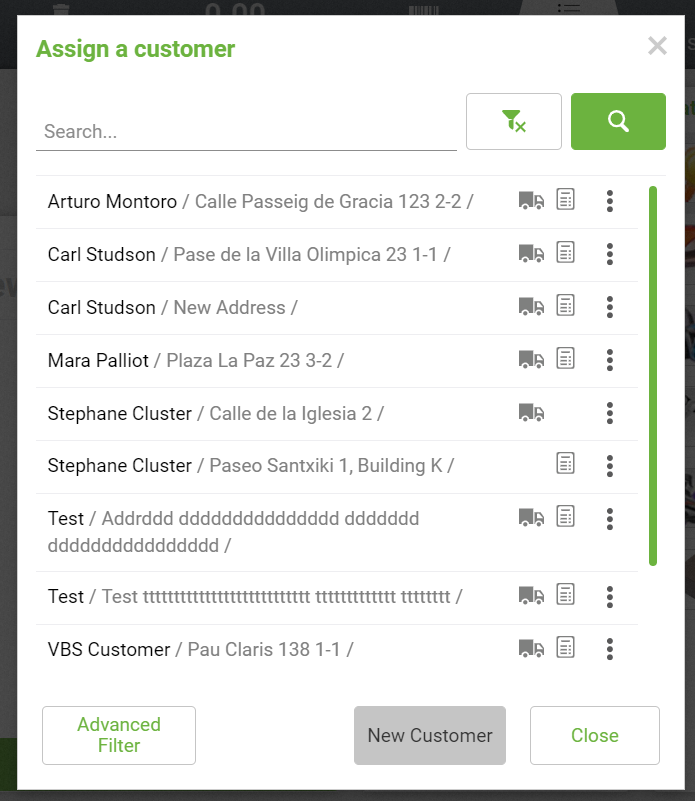Open the Advanced Filter button

tap(119, 735)
